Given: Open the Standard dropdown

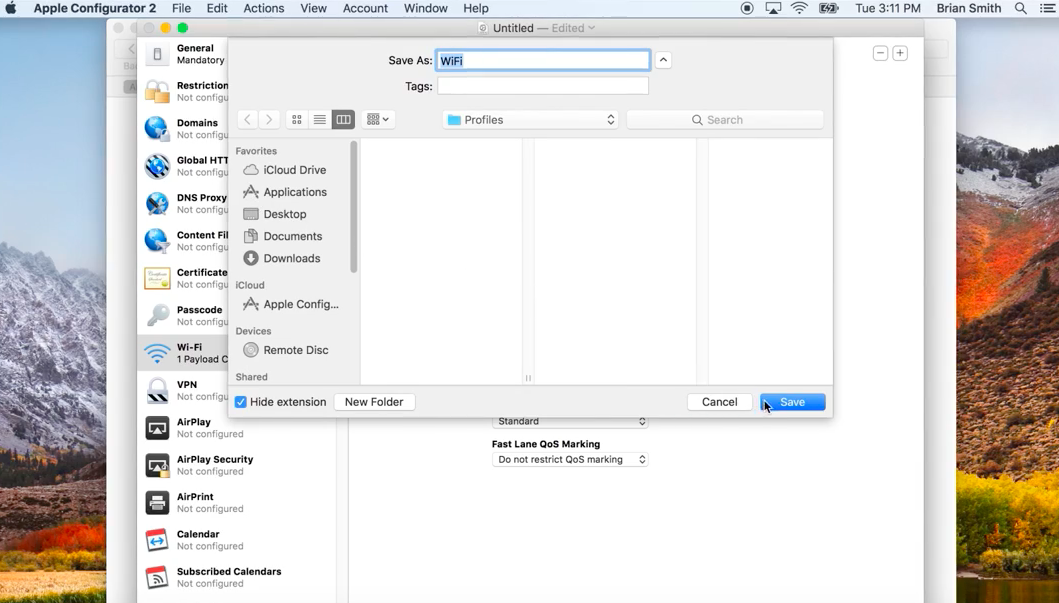Looking at the screenshot, I should tap(570, 421).
